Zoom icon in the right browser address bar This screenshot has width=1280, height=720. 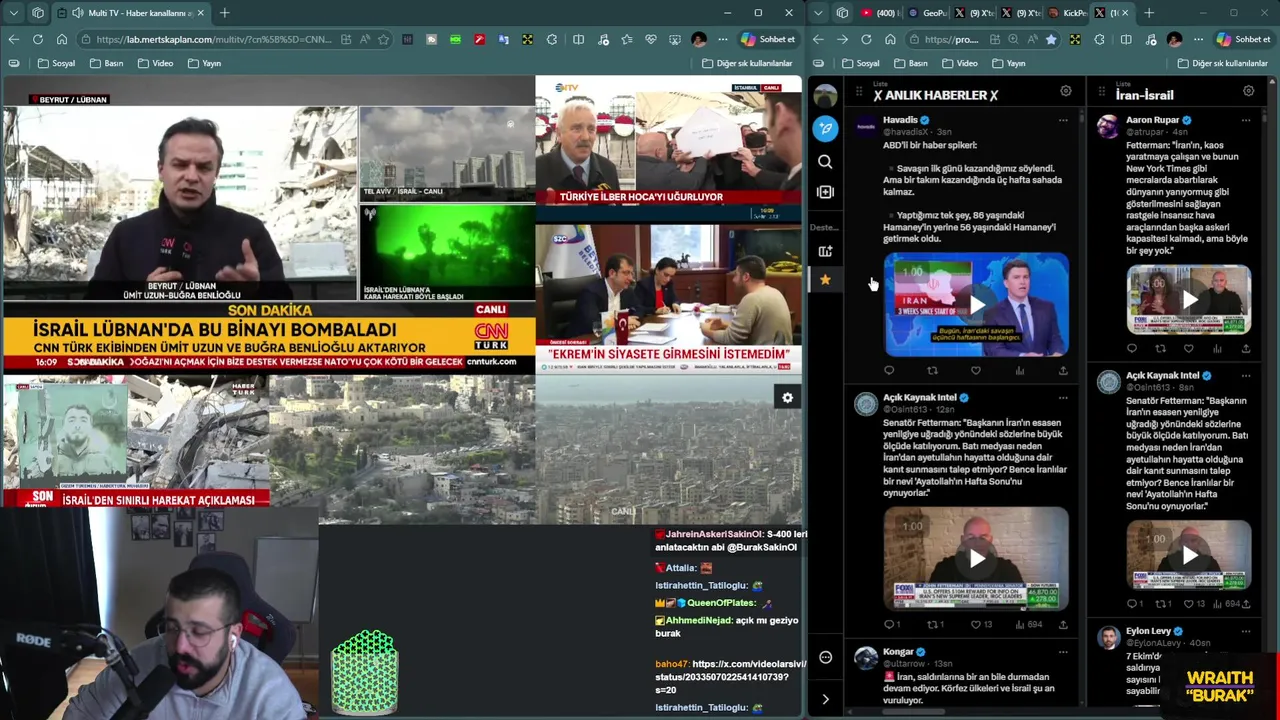point(1014,39)
